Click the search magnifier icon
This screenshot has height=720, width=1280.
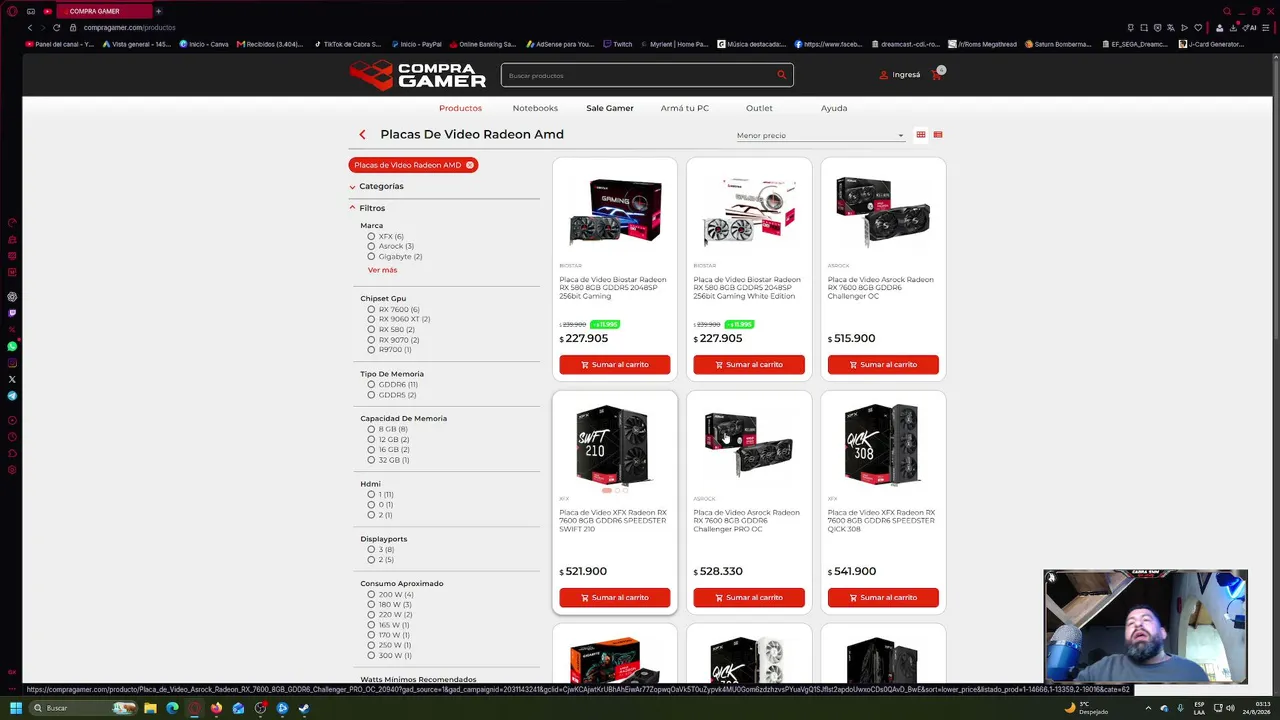(x=781, y=75)
